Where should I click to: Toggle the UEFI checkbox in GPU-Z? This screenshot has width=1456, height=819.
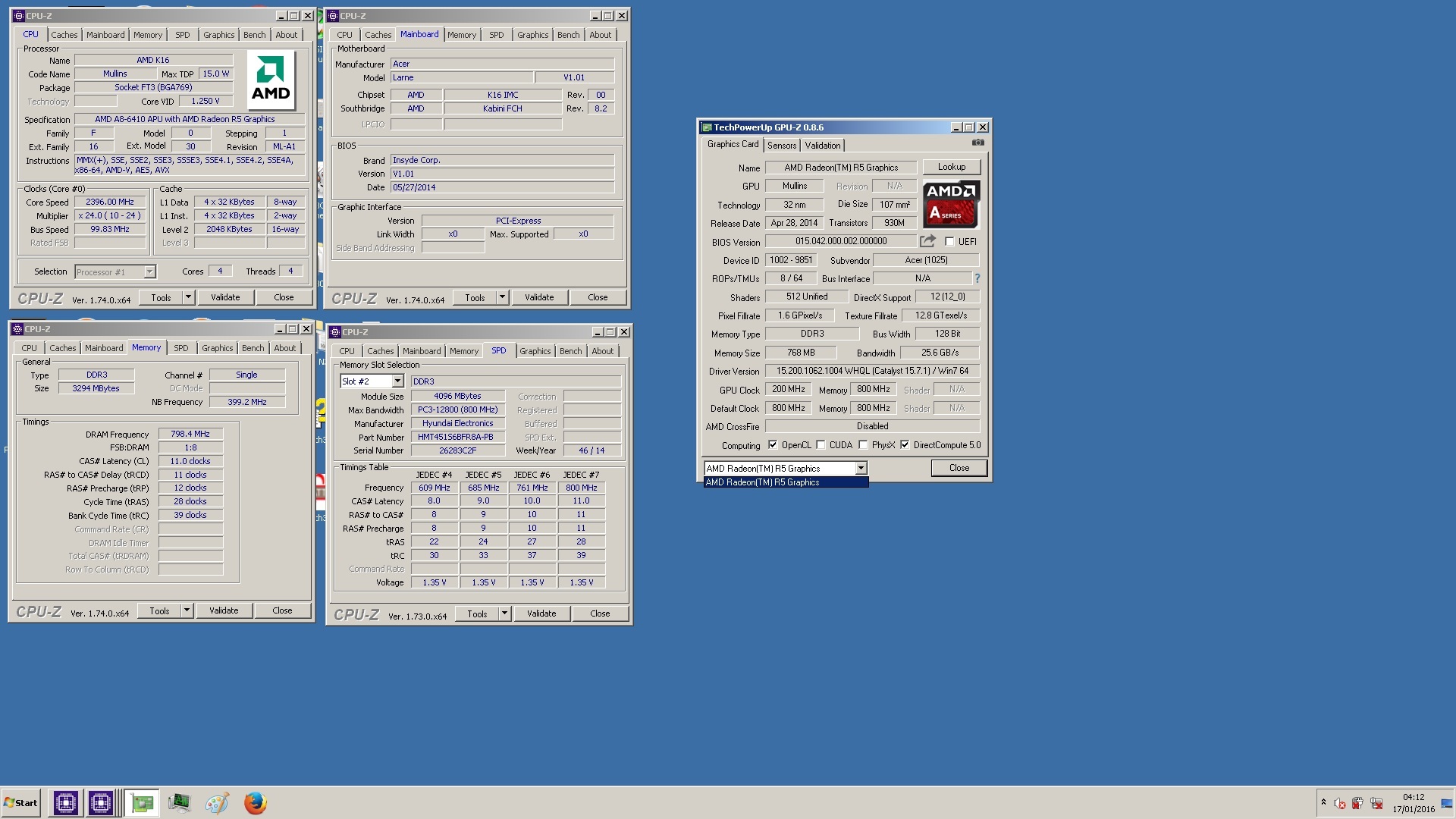pyautogui.click(x=949, y=242)
